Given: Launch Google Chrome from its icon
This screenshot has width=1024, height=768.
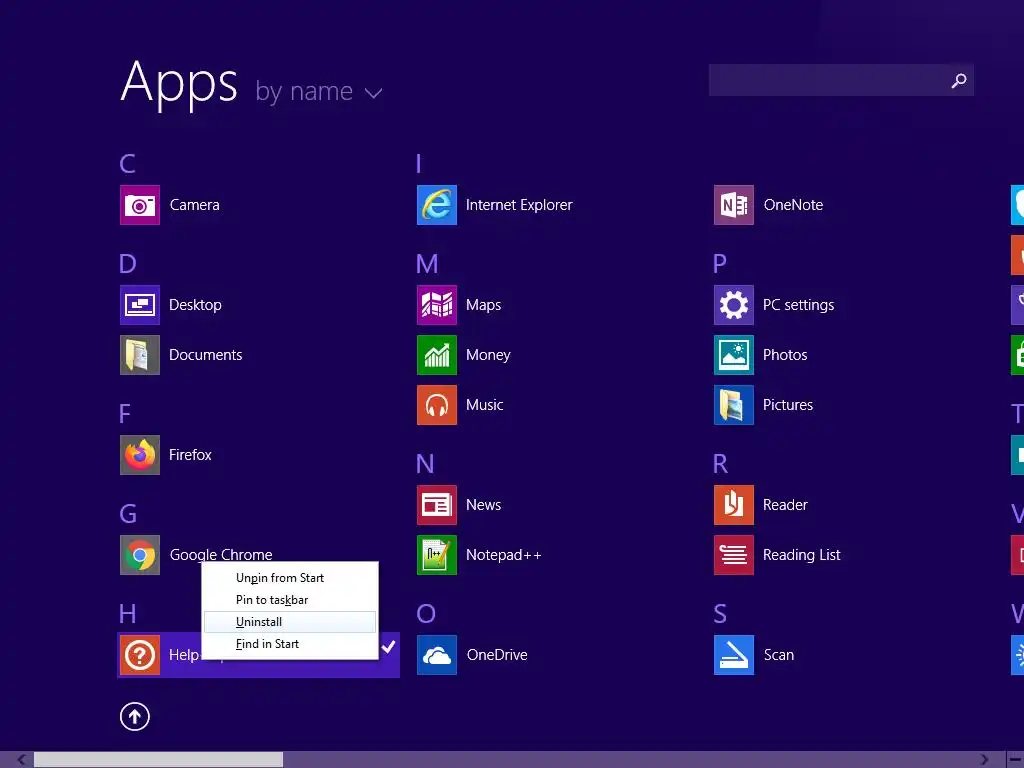Looking at the screenshot, I should coord(140,555).
